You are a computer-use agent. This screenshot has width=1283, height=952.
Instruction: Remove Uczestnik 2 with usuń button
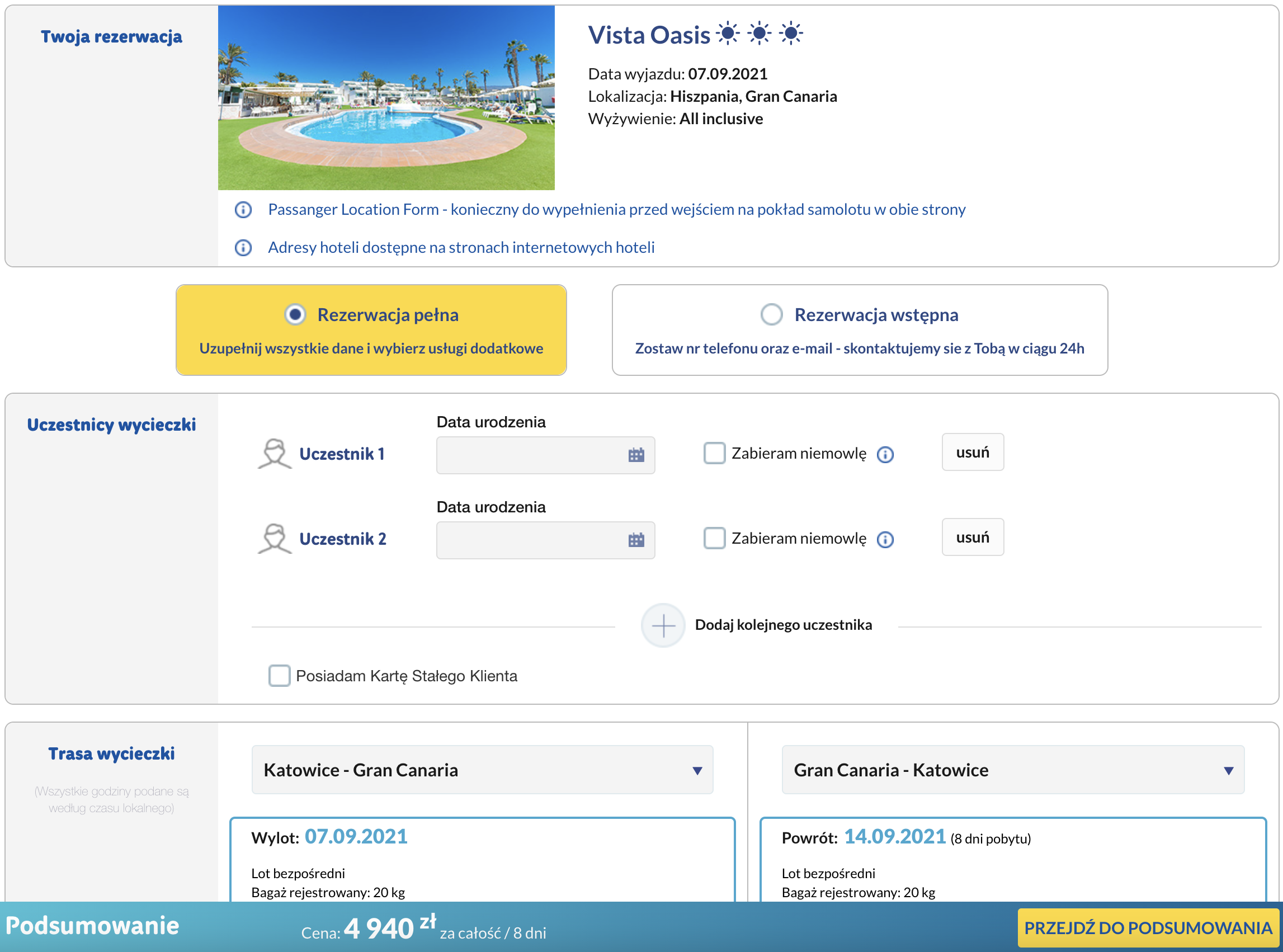[972, 537]
